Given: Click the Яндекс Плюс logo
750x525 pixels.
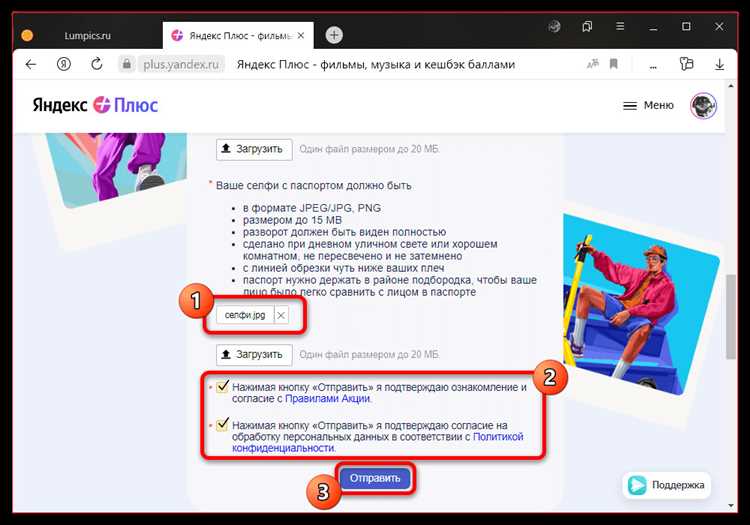Looking at the screenshot, I should (95, 105).
